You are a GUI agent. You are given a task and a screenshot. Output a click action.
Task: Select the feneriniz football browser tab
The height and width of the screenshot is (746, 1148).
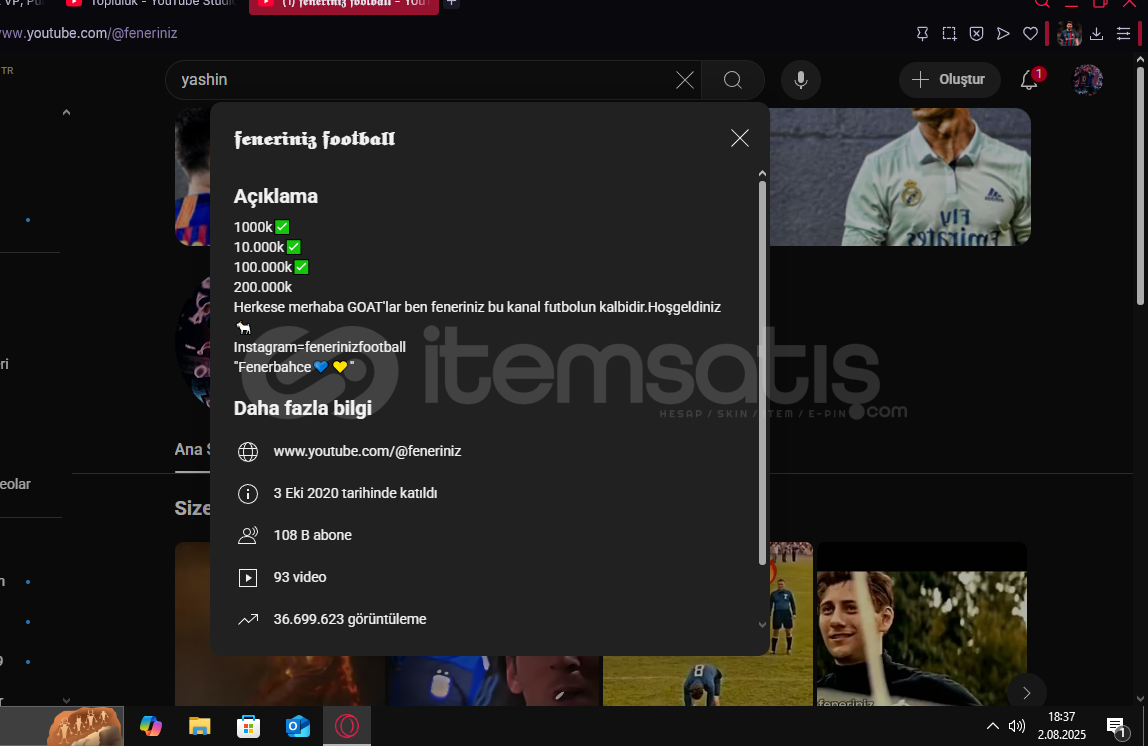coord(344,4)
